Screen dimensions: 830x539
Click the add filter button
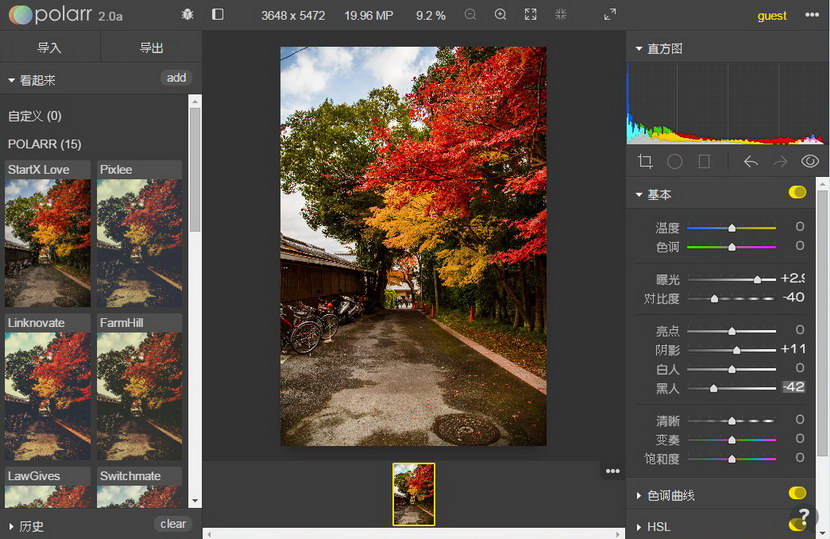point(176,78)
